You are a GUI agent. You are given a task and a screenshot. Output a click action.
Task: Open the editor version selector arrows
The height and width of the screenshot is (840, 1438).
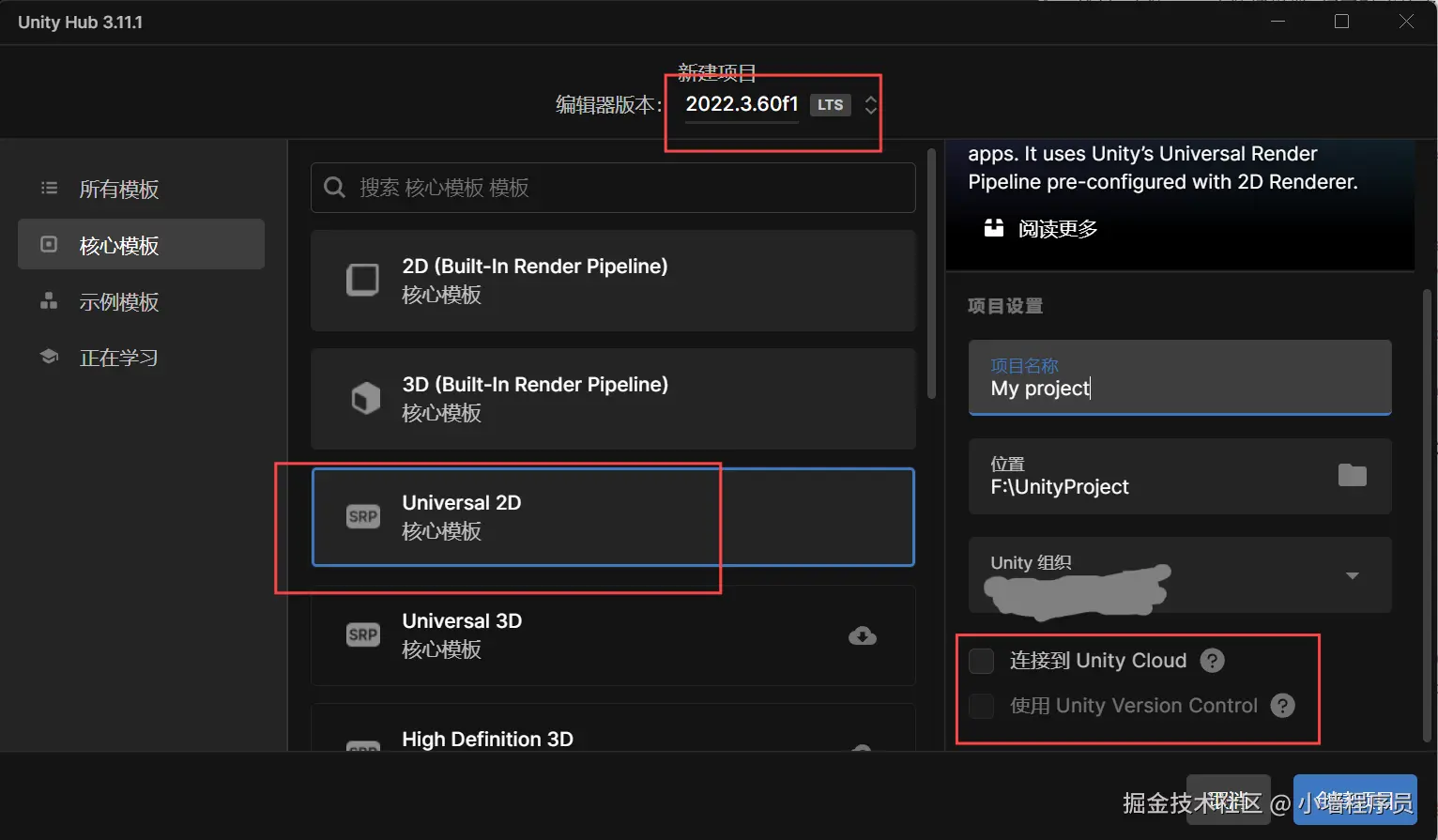871,105
